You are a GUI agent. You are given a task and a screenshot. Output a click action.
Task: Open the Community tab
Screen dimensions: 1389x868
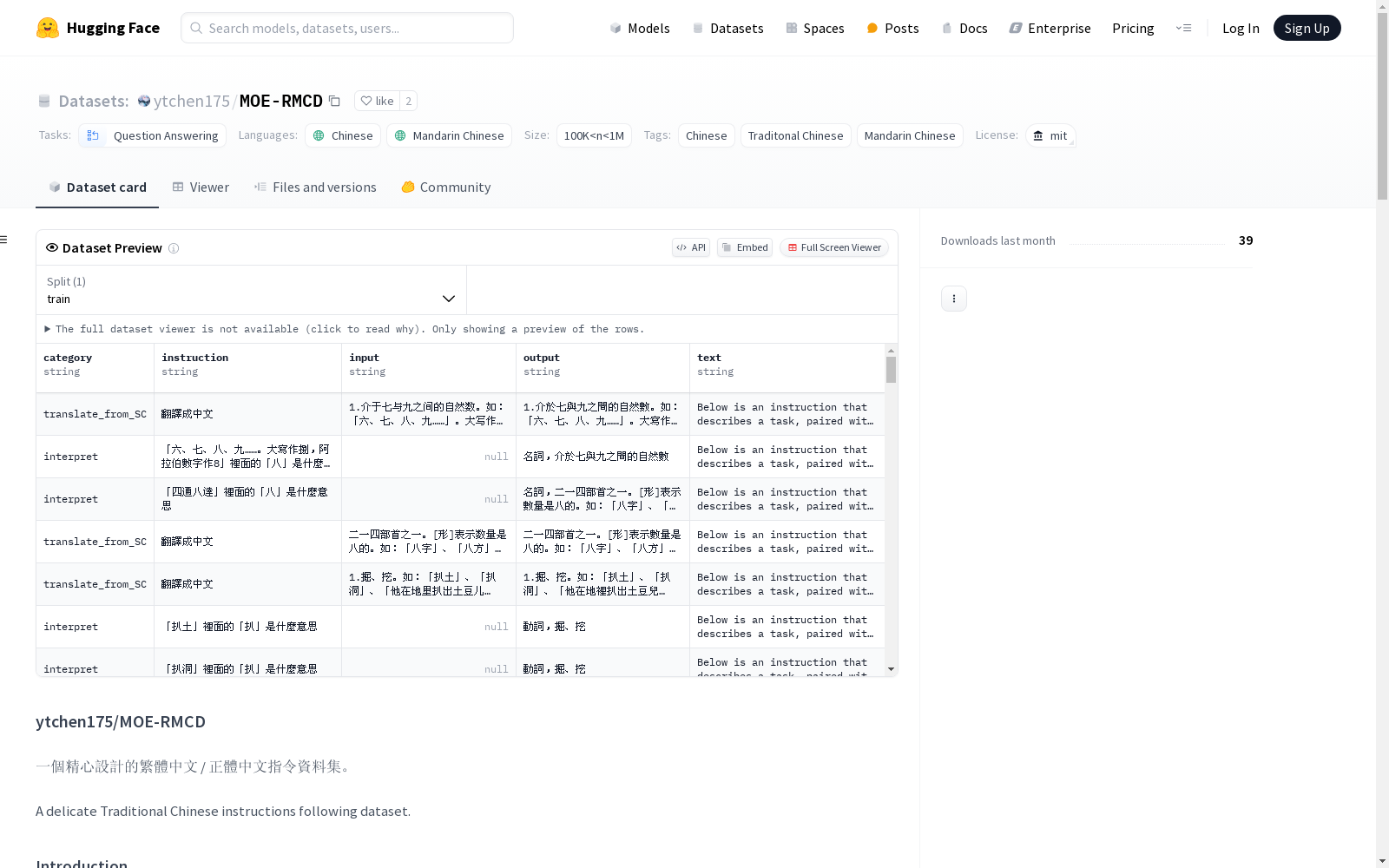(446, 187)
